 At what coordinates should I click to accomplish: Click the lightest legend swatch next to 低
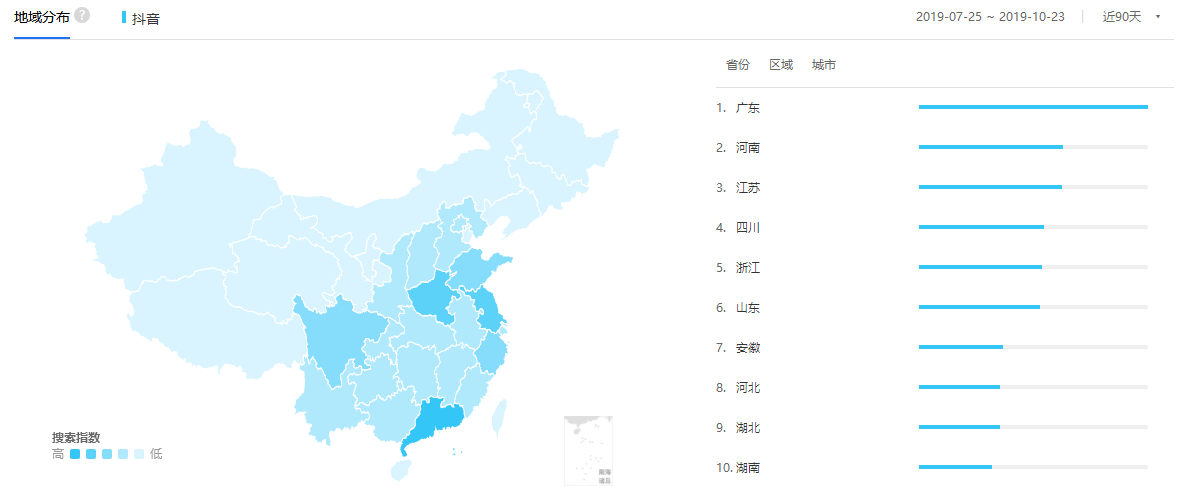139,455
